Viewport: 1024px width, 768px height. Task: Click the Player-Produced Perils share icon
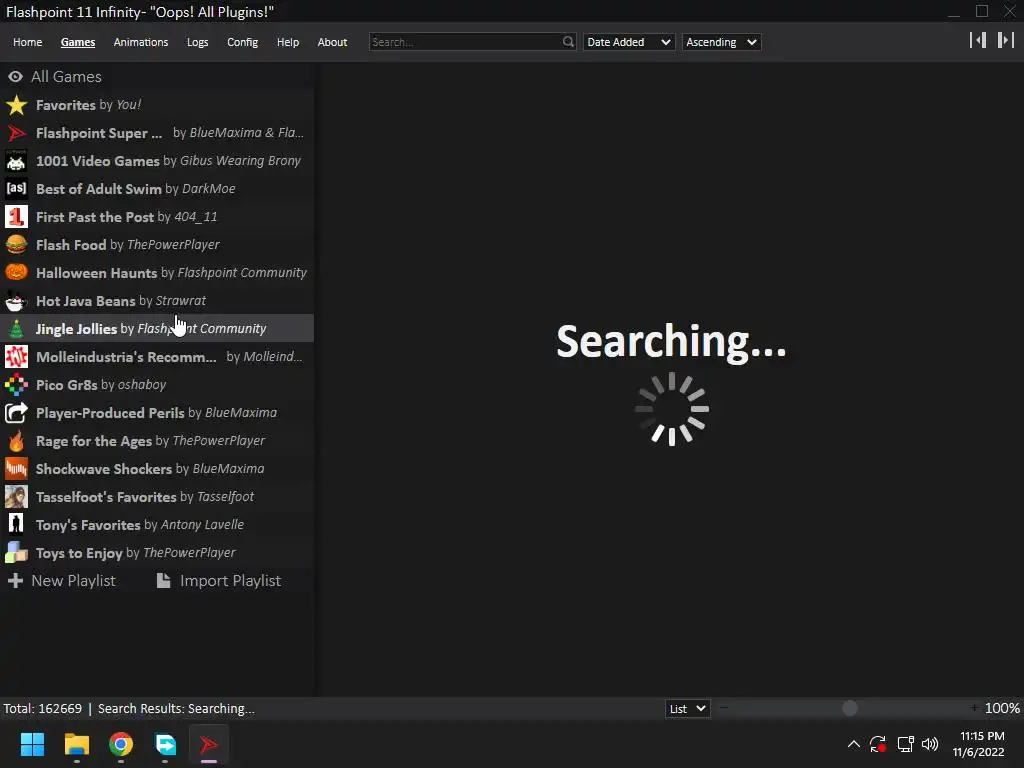click(x=16, y=413)
